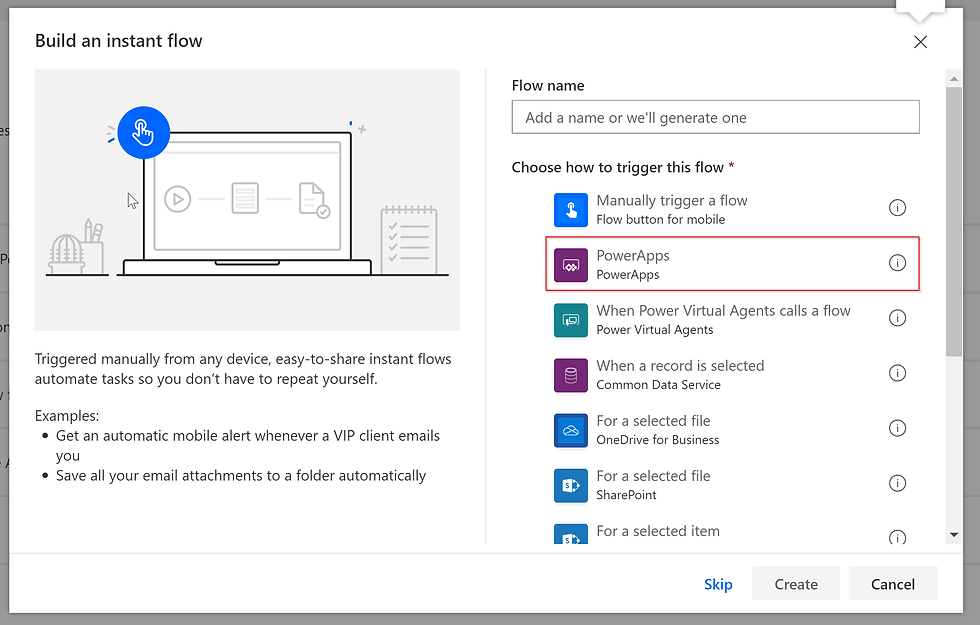Open info for OneDrive selected file trigger

[897, 428]
